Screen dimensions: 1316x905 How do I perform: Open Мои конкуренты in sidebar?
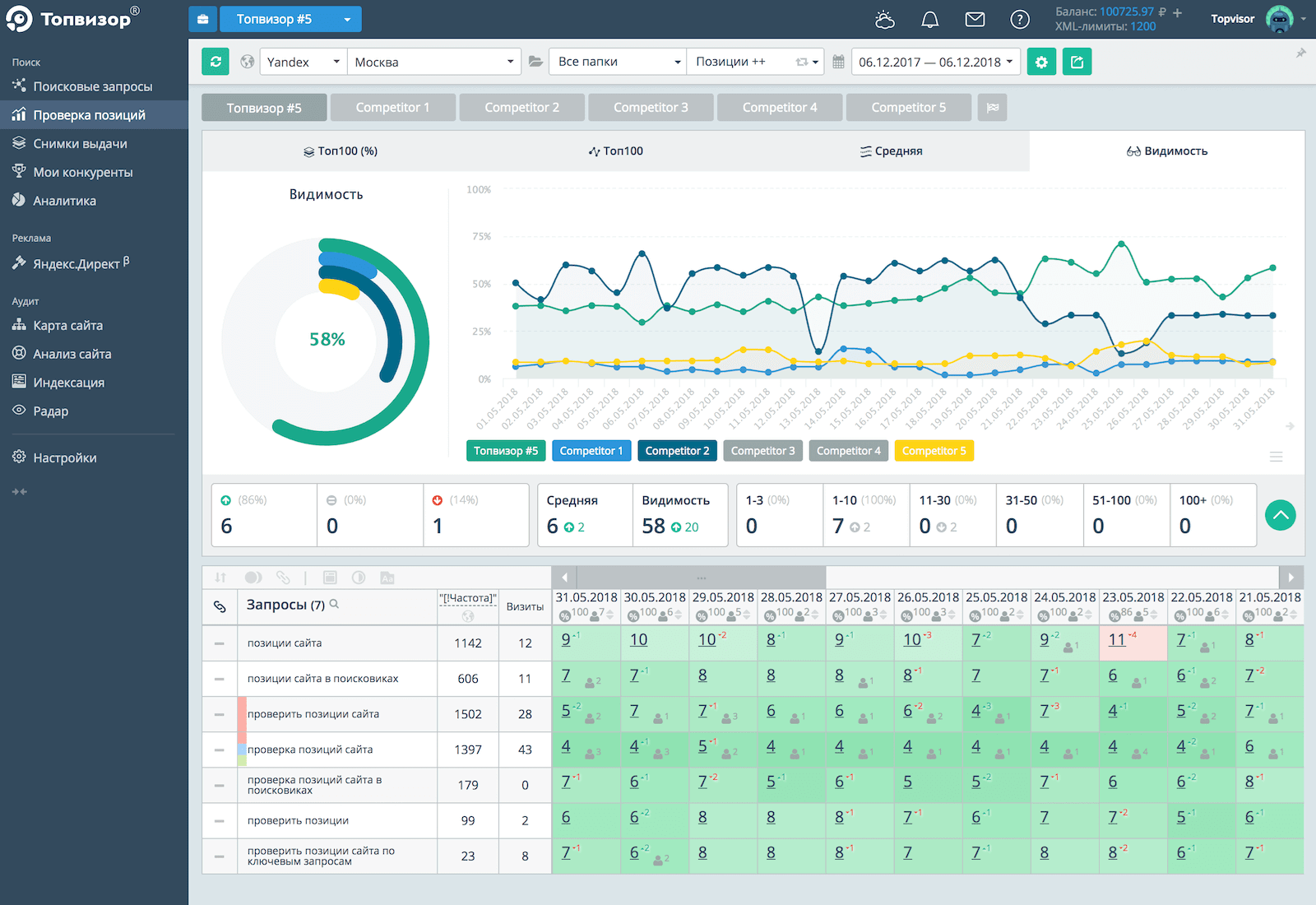coord(94,173)
